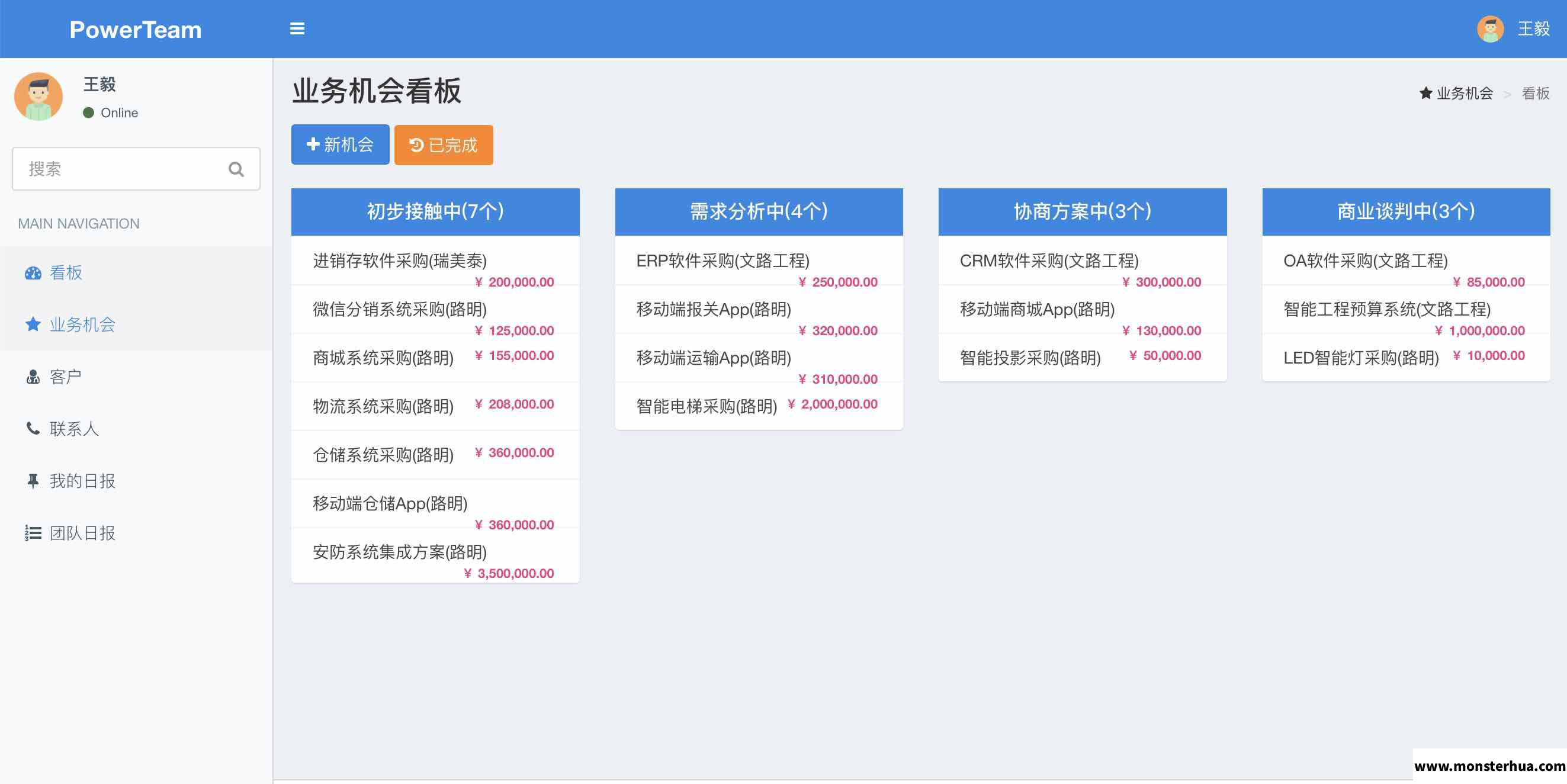
Task: Click the 新机会 button
Action: 340,144
